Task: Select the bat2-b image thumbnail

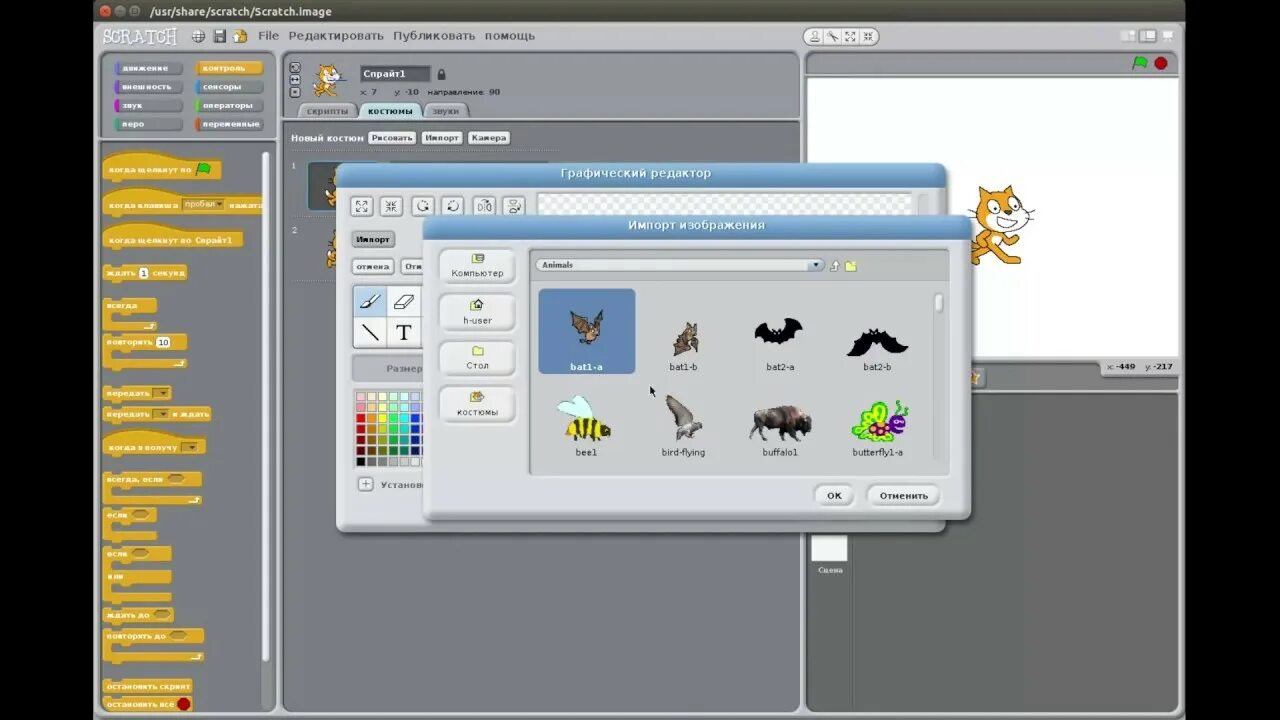Action: point(877,346)
